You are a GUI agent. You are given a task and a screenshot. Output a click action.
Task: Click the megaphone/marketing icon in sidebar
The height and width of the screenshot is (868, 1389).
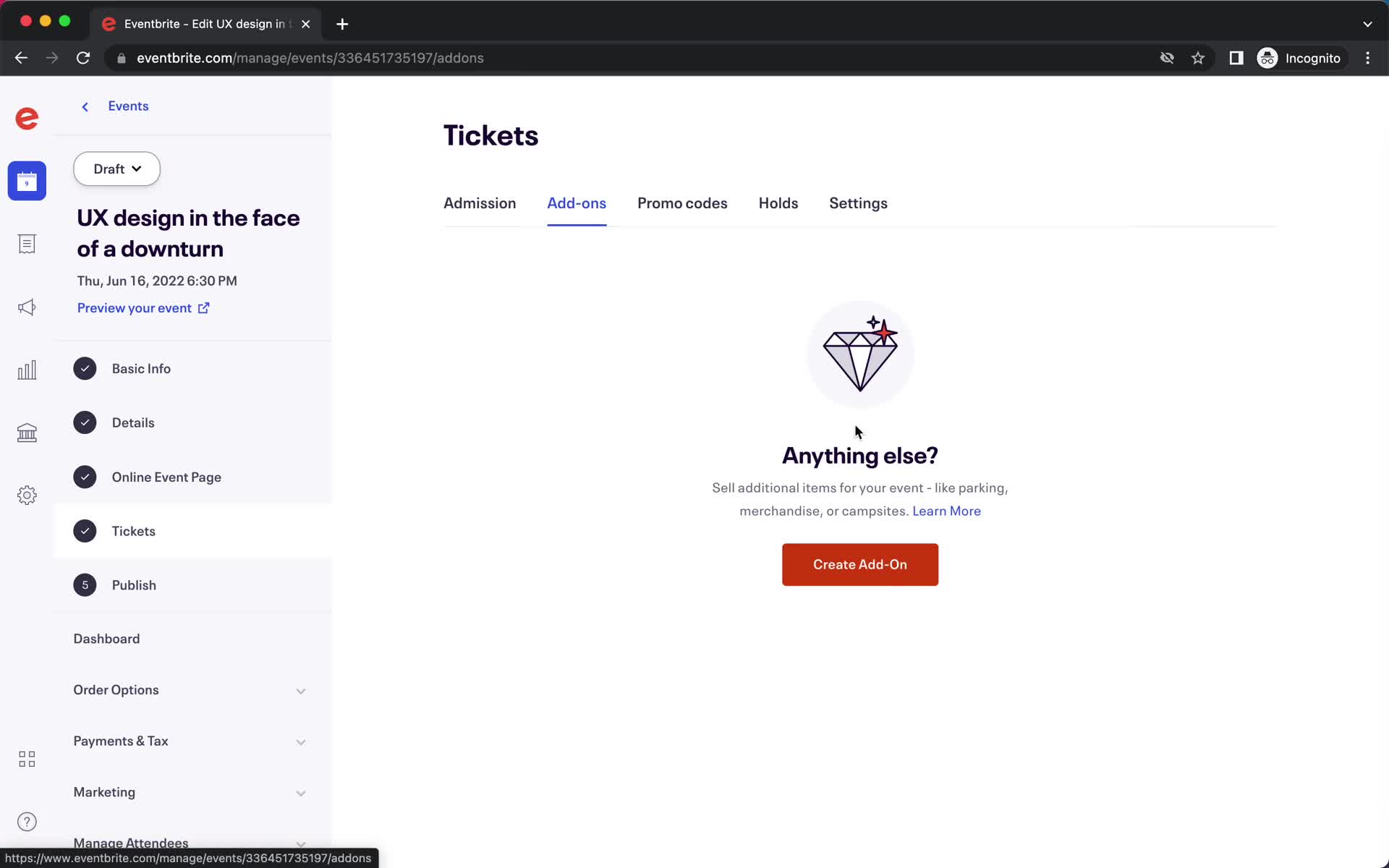pos(27,306)
